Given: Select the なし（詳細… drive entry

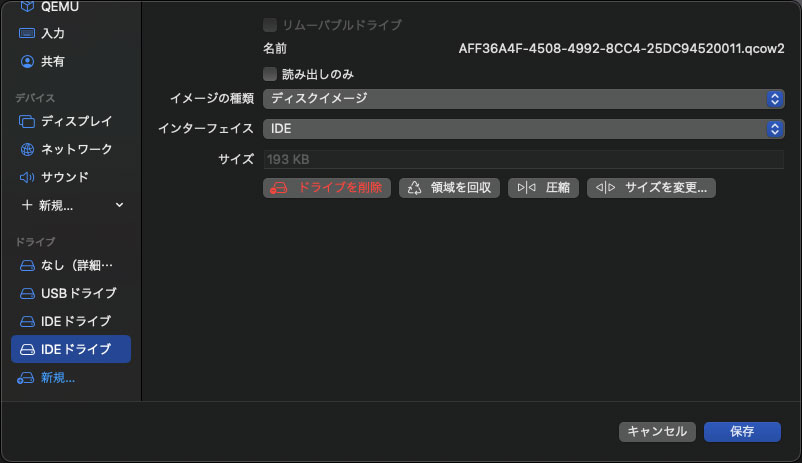Looking at the screenshot, I should pos(71,266).
